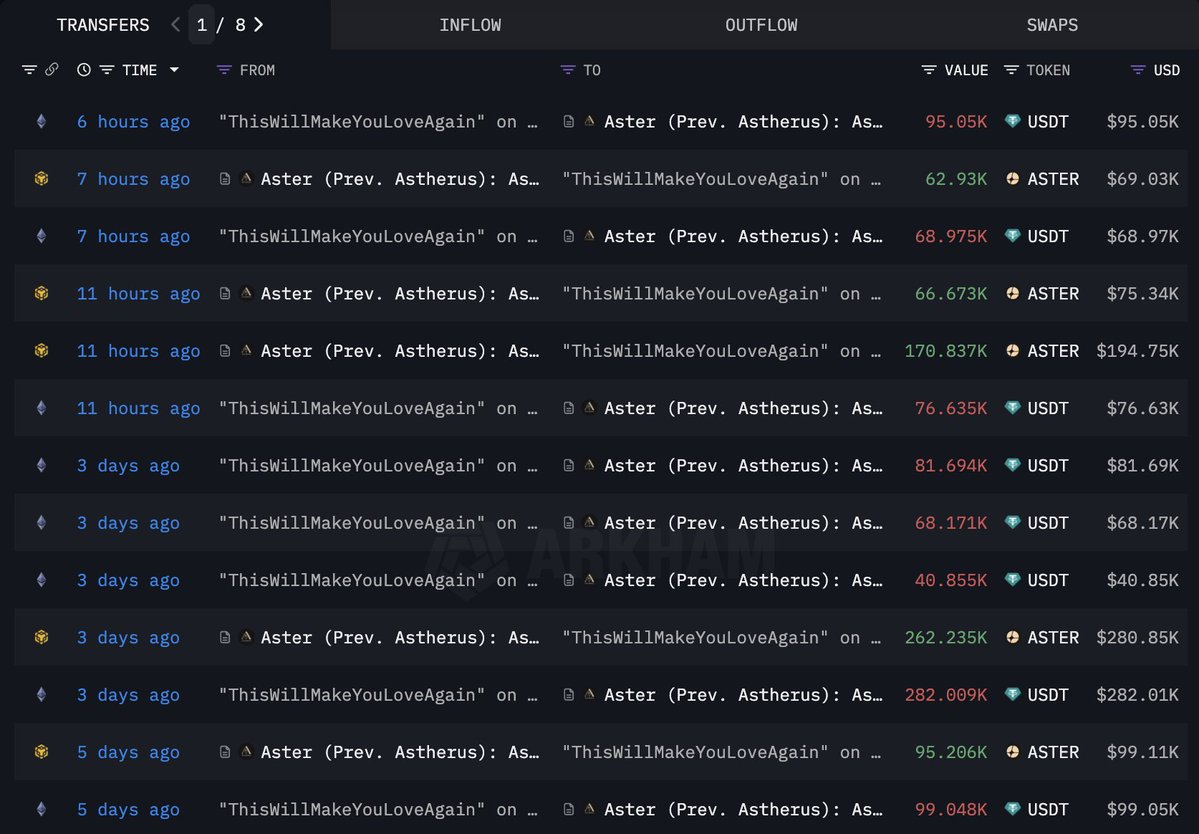Image resolution: width=1199 pixels, height=834 pixels.
Task: Expand the TIME sort dropdown arrow
Action: click(x=174, y=70)
